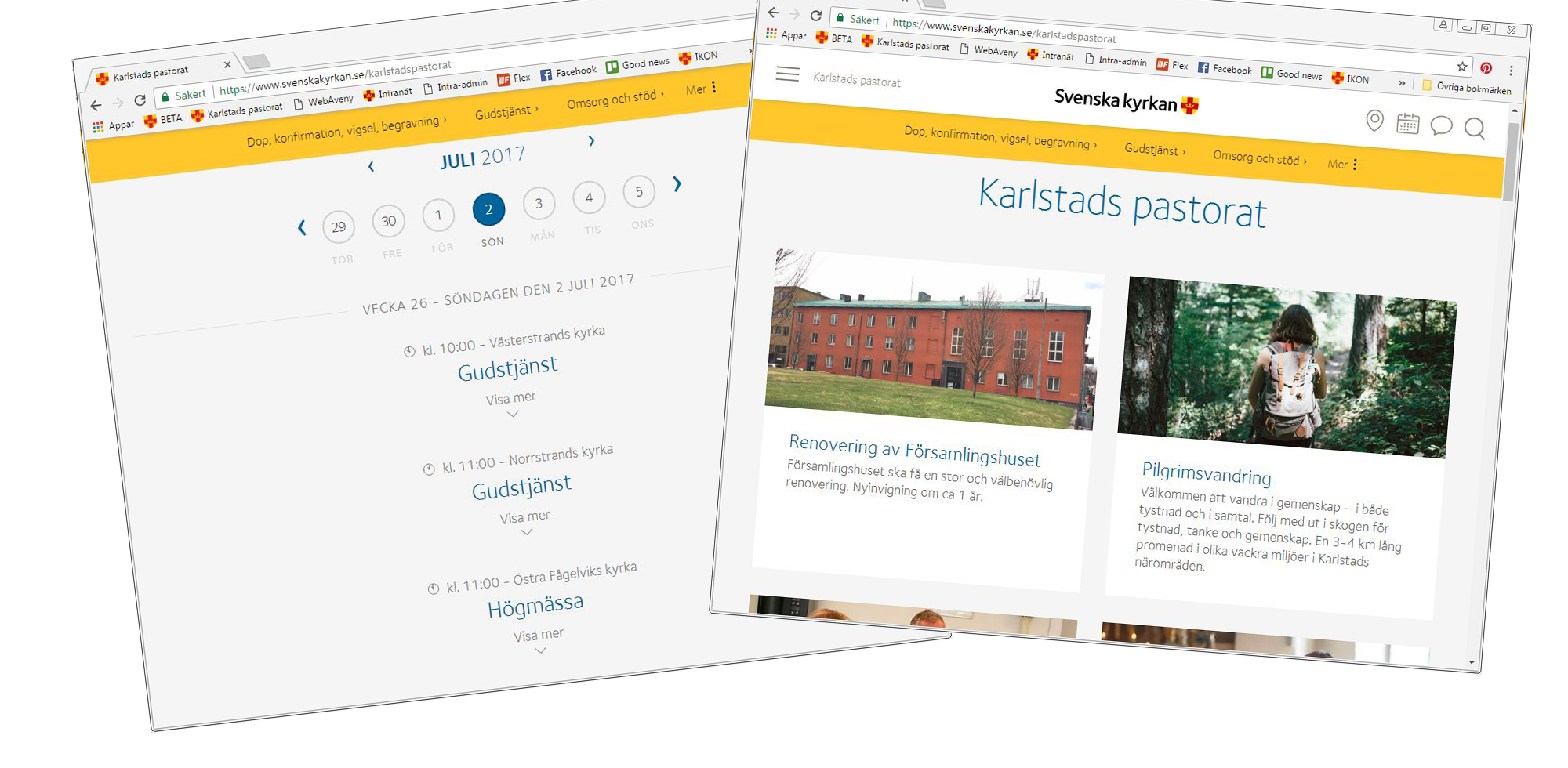Click the bookmark star in address bar

pos(1462,67)
